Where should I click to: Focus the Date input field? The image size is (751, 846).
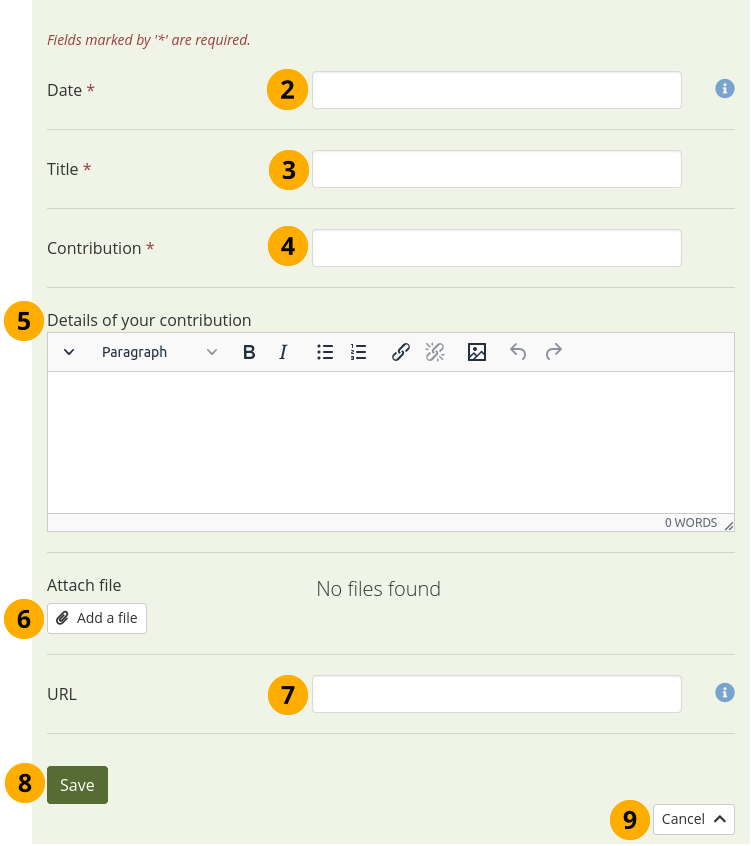pyautogui.click(x=496, y=90)
